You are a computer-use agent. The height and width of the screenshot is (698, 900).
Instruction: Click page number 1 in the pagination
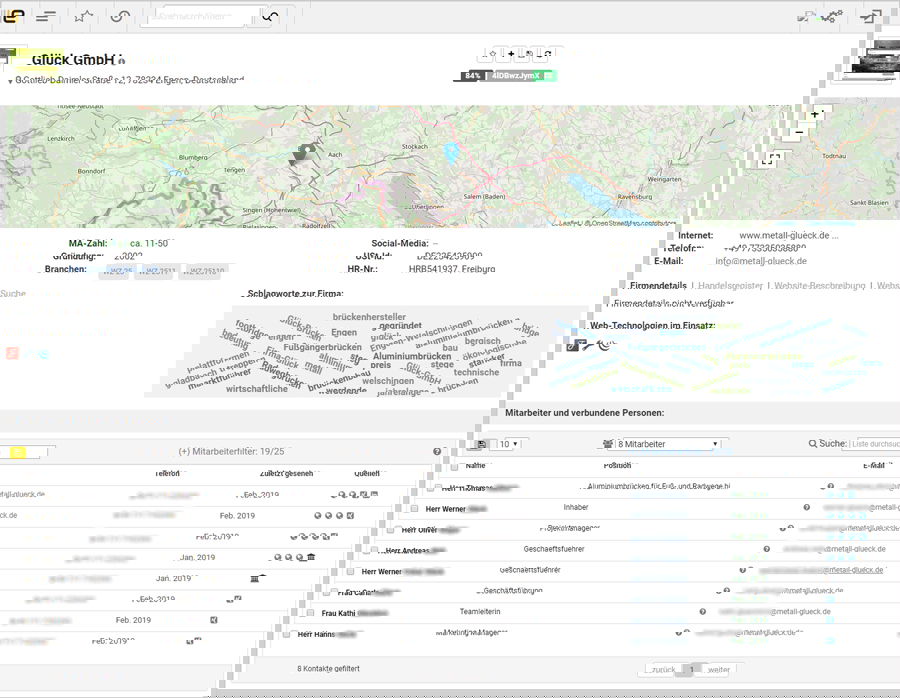pyautogui.click(x=692, y=670)
